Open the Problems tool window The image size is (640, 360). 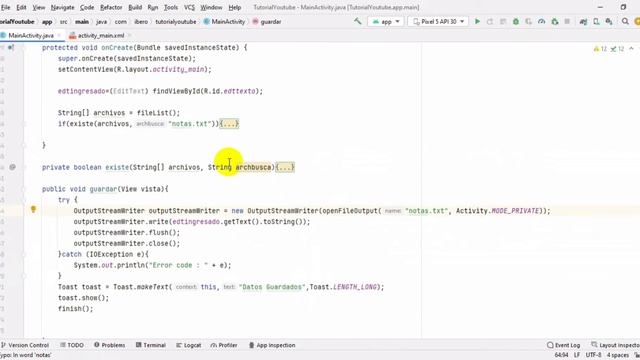110,345
